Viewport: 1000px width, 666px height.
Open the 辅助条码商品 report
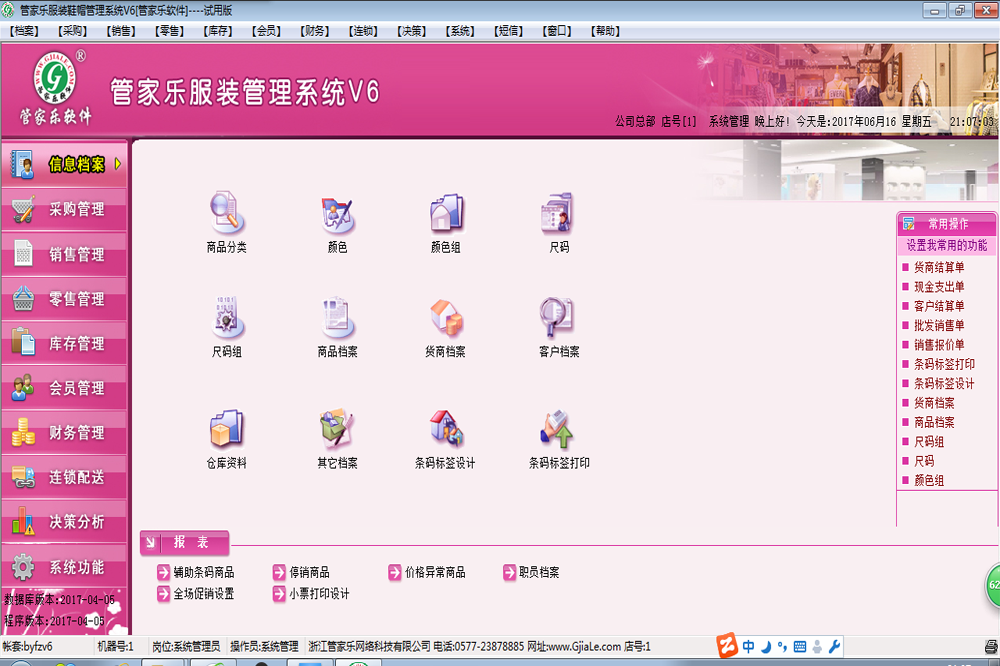click(x=196, y=572)
